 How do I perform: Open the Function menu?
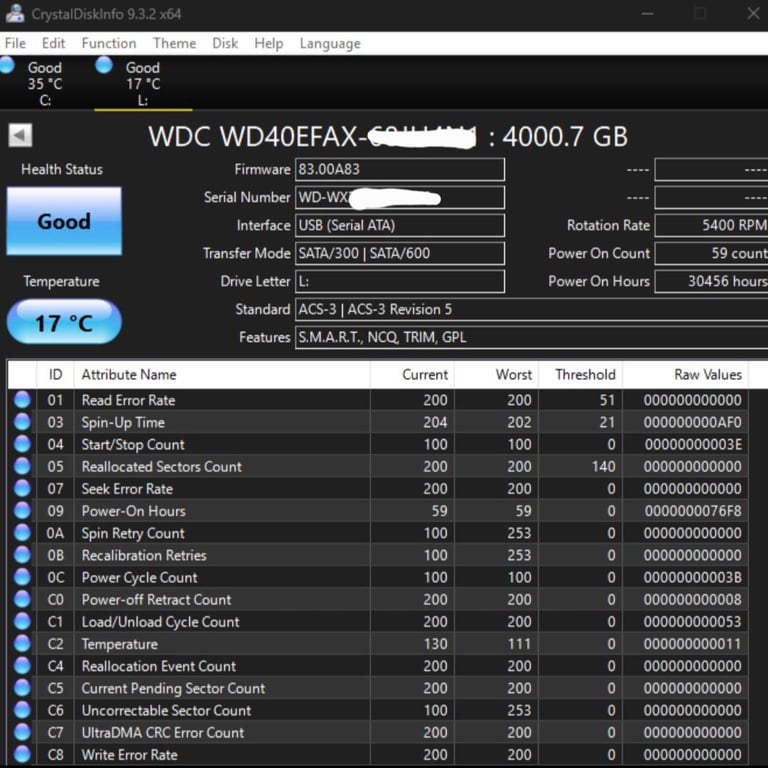[x=109, y=43]
